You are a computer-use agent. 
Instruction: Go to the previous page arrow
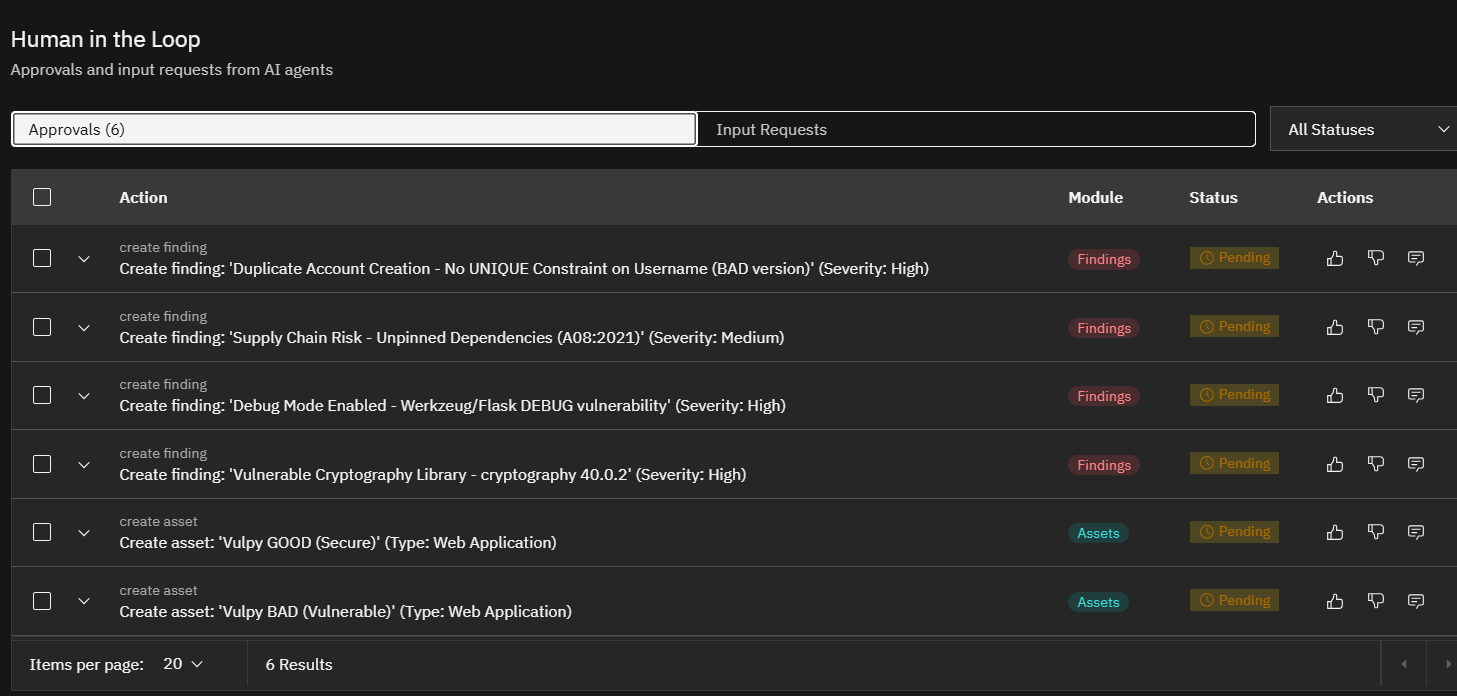[1403, 664]
